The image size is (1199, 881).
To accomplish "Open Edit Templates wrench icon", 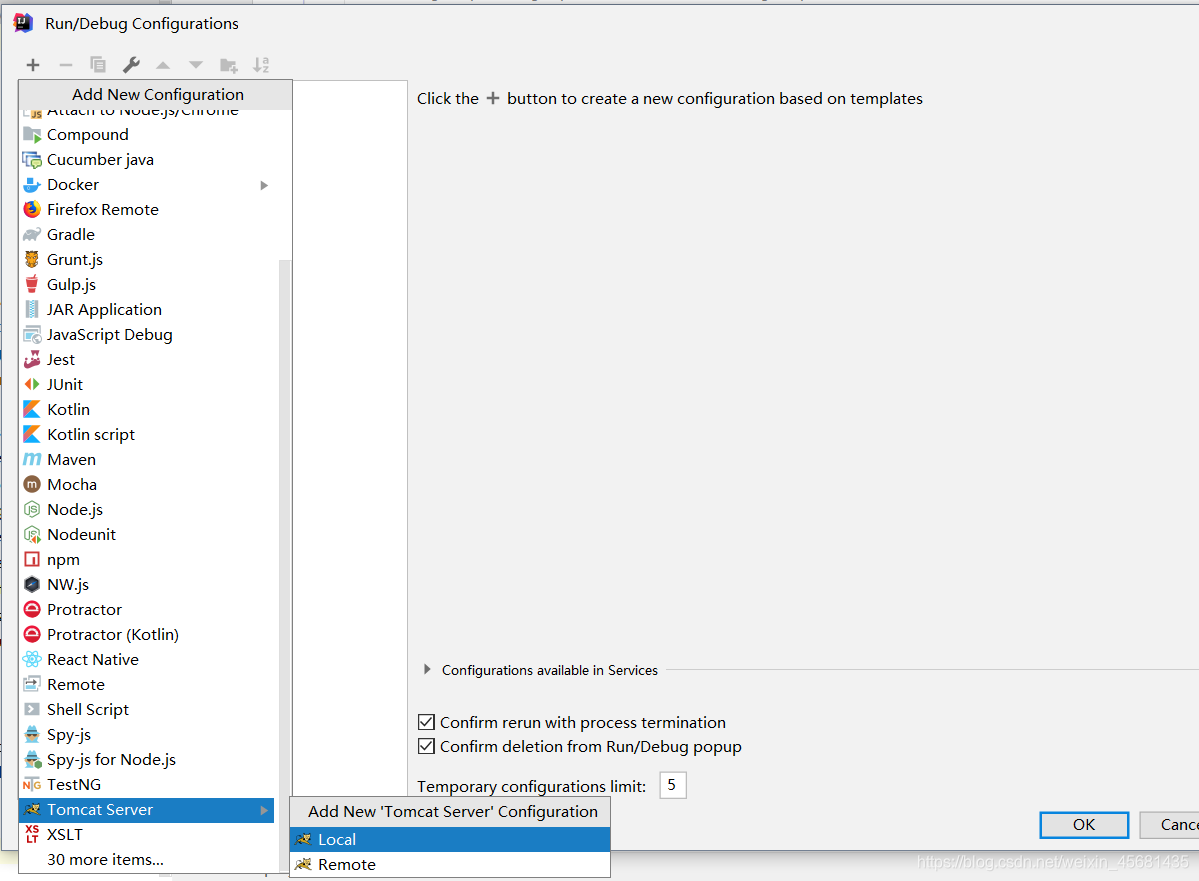I will 132,65.
